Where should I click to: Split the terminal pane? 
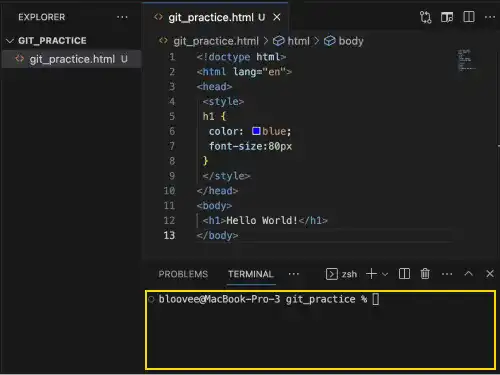tap(404, 274)
